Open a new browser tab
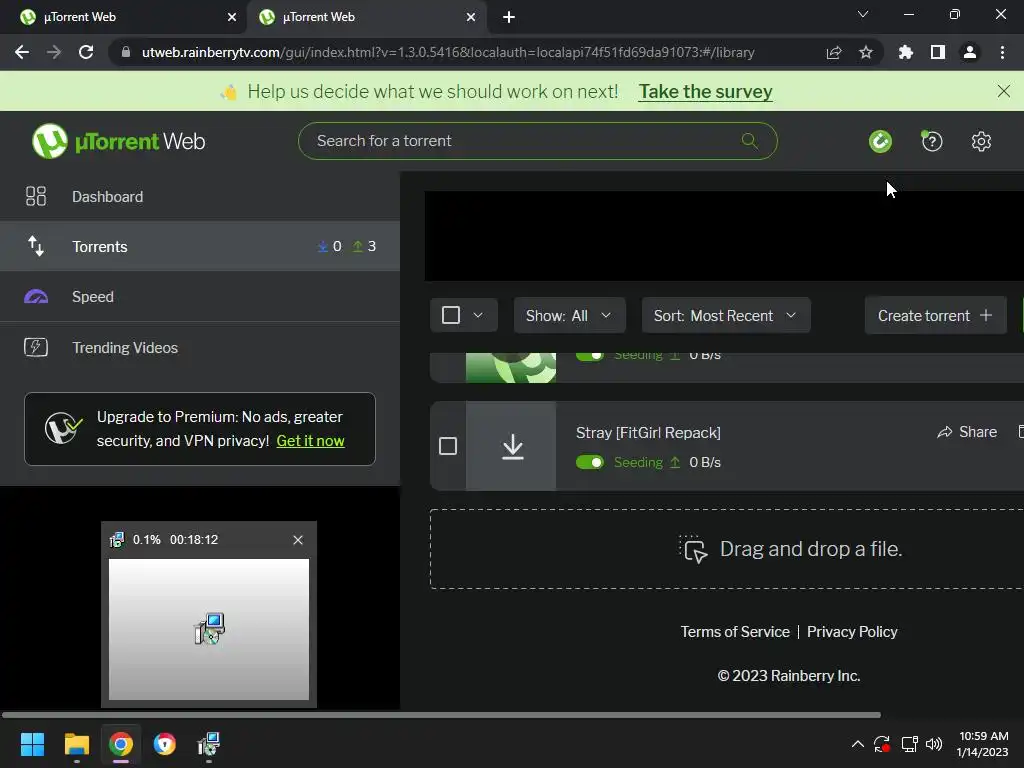Image resolution: width=1024 pixels, height=768 pixels. 509,17
